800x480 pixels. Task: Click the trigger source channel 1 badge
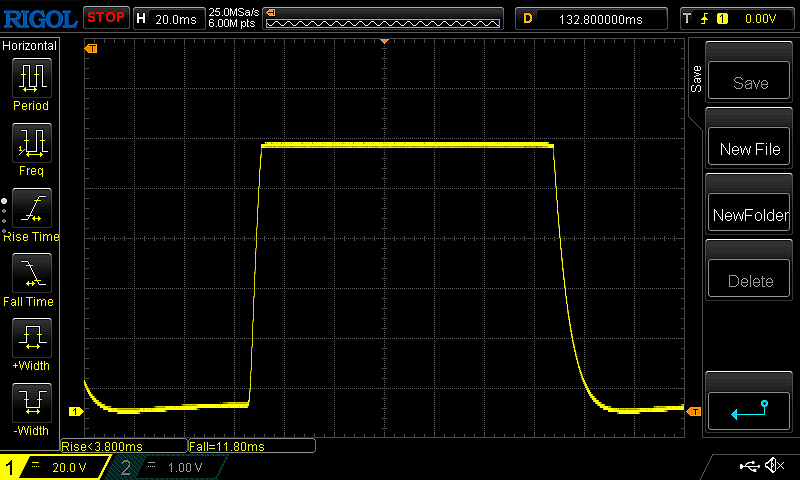click(722, 19)
